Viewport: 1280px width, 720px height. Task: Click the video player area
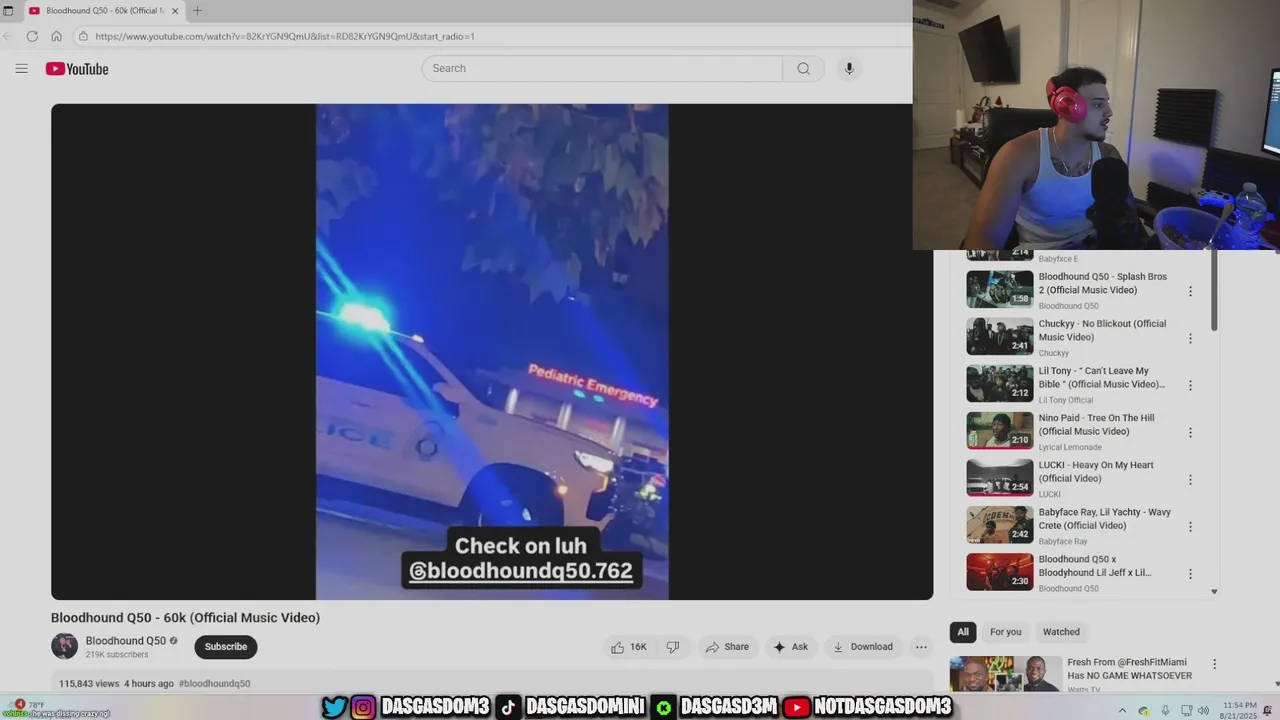coord(492,352)
